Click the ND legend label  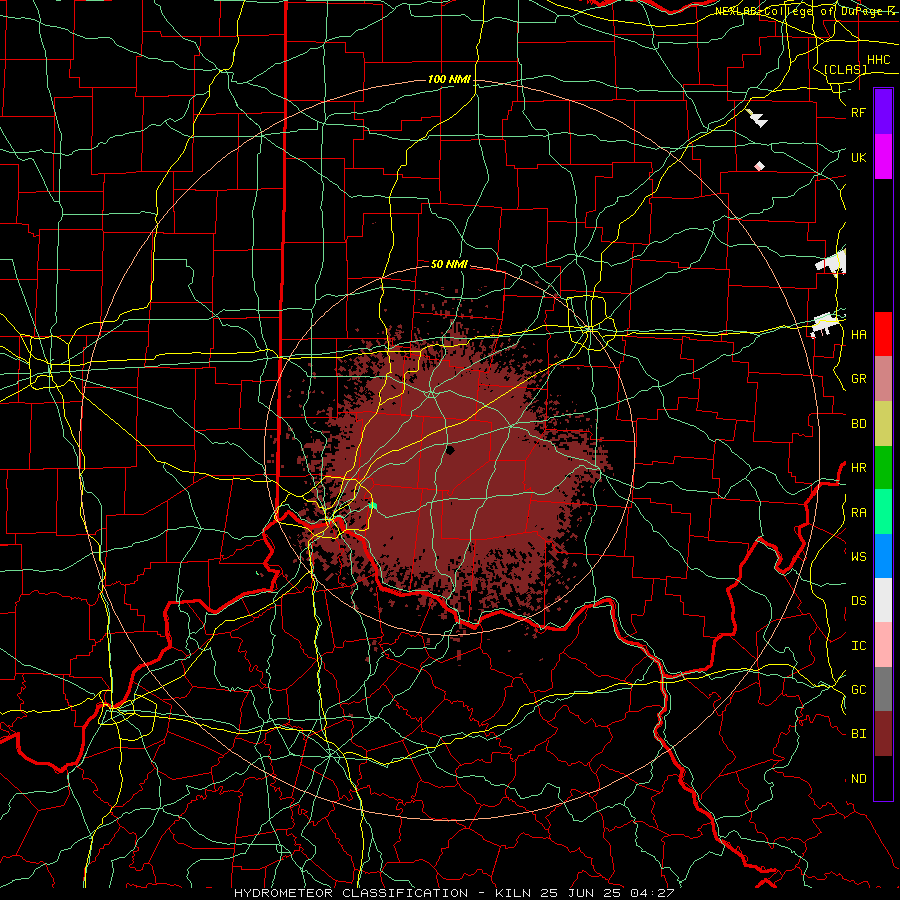pos(858,778)
